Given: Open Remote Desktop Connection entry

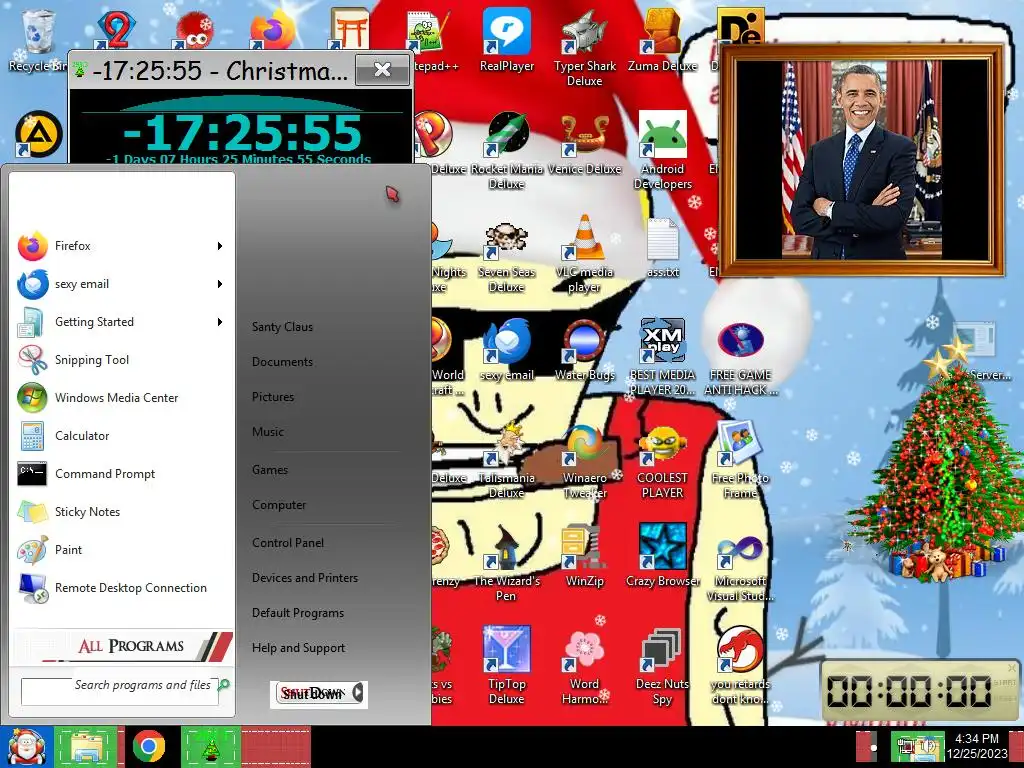Looking at the screenshot, I should pos(121,588).
